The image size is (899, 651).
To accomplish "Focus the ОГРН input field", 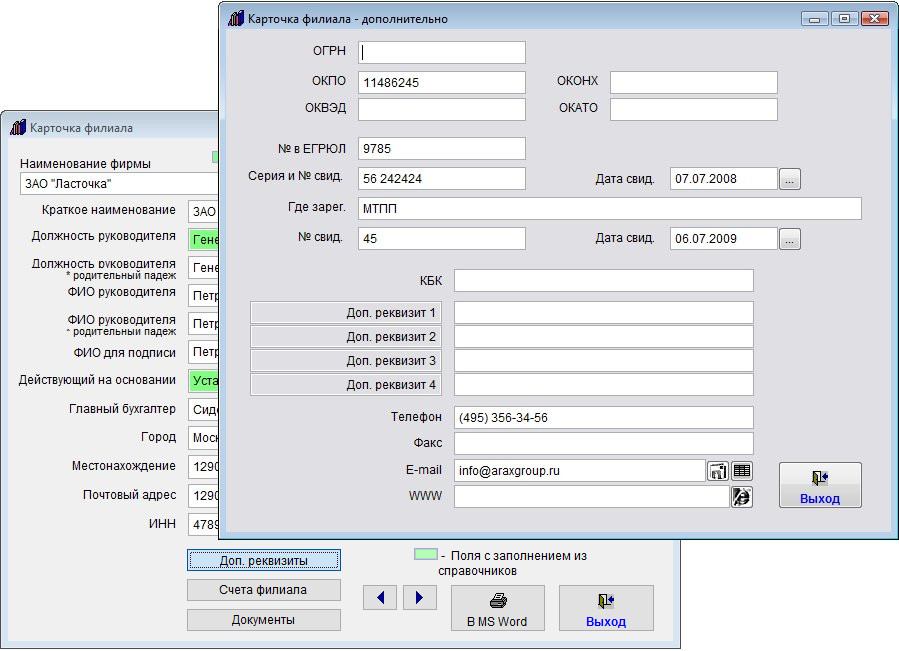I will click(x=442, y=52).
